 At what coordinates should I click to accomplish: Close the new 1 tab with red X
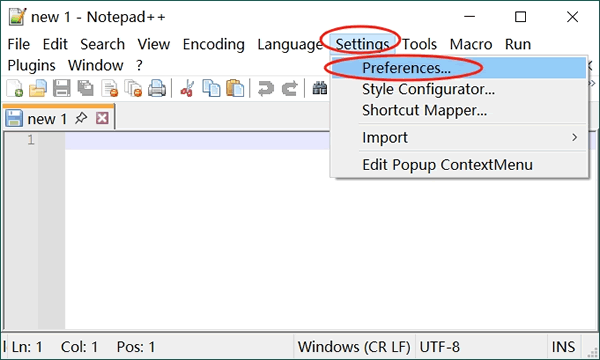(x=102, y=118)
